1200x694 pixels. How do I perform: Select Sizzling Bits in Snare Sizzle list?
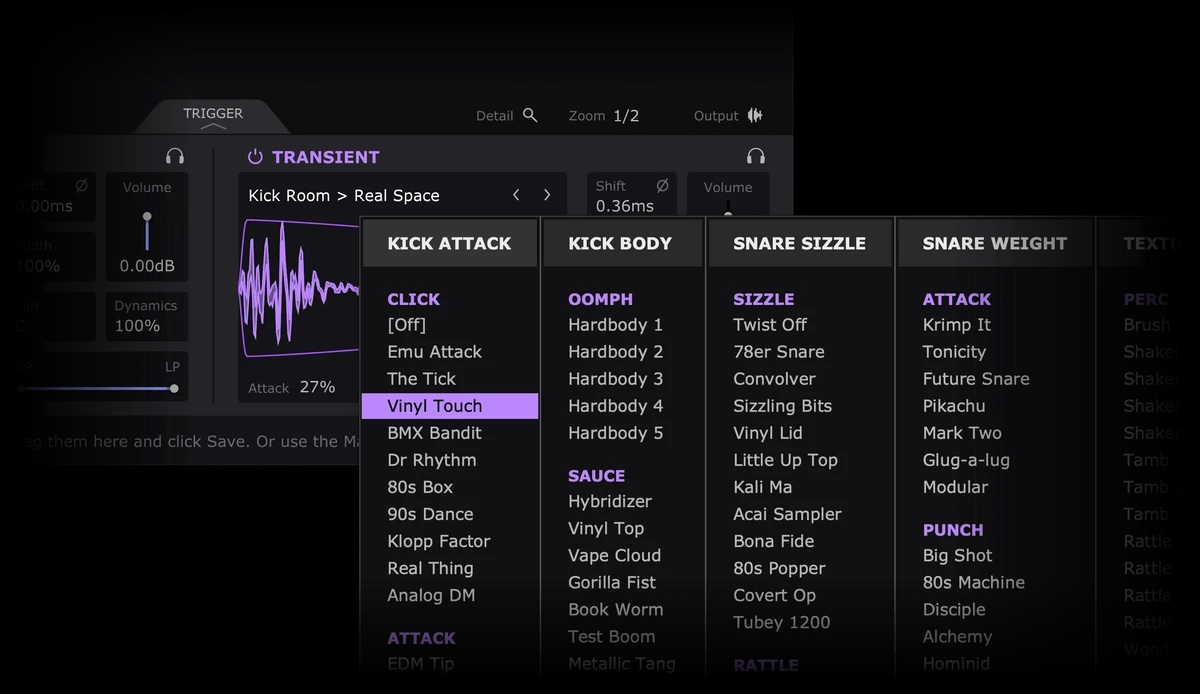point(782,406)
